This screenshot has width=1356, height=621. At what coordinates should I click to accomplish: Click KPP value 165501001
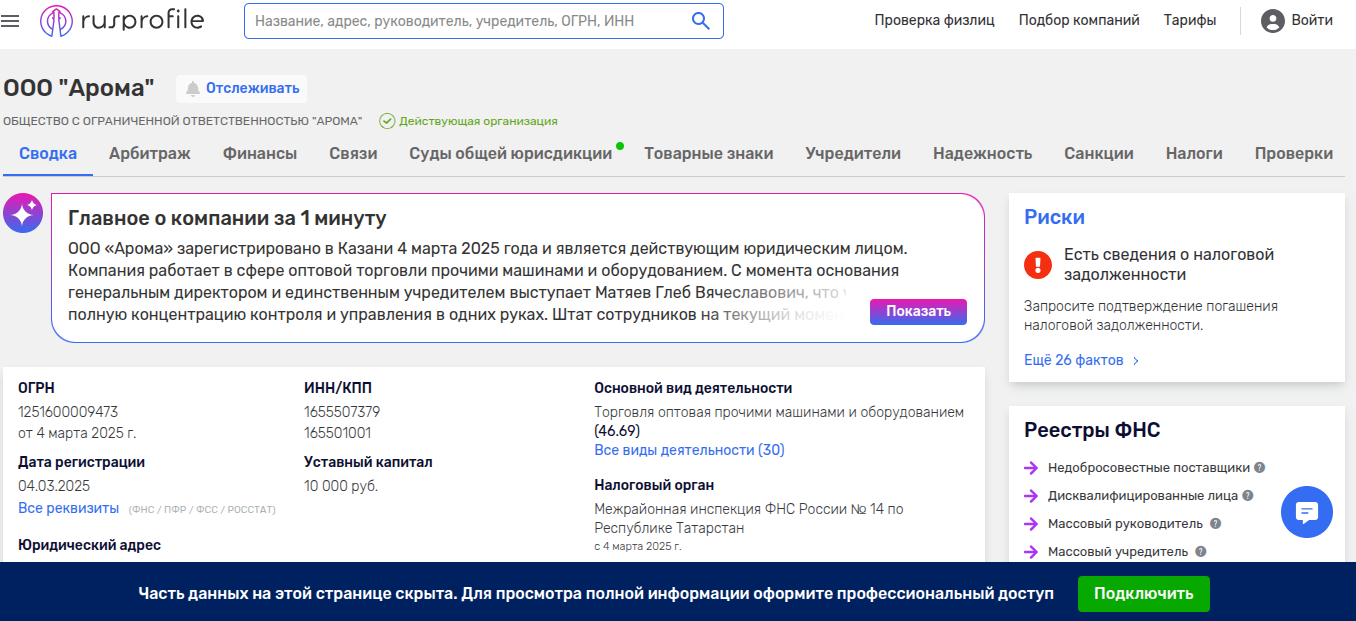pyautogui.click(x=337, y=433)
